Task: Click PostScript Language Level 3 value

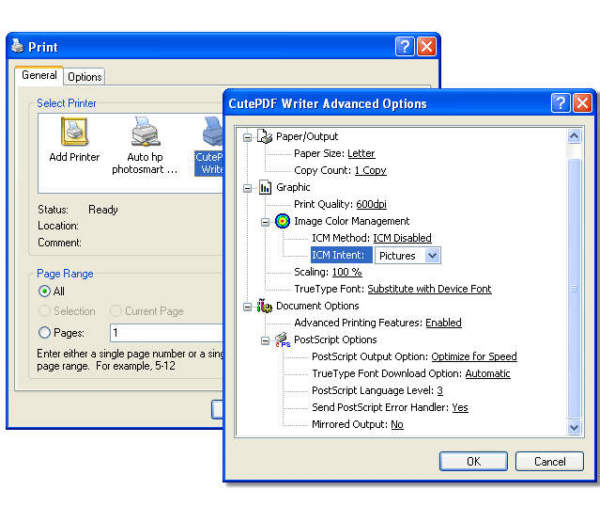Action: tap(440, 390)
